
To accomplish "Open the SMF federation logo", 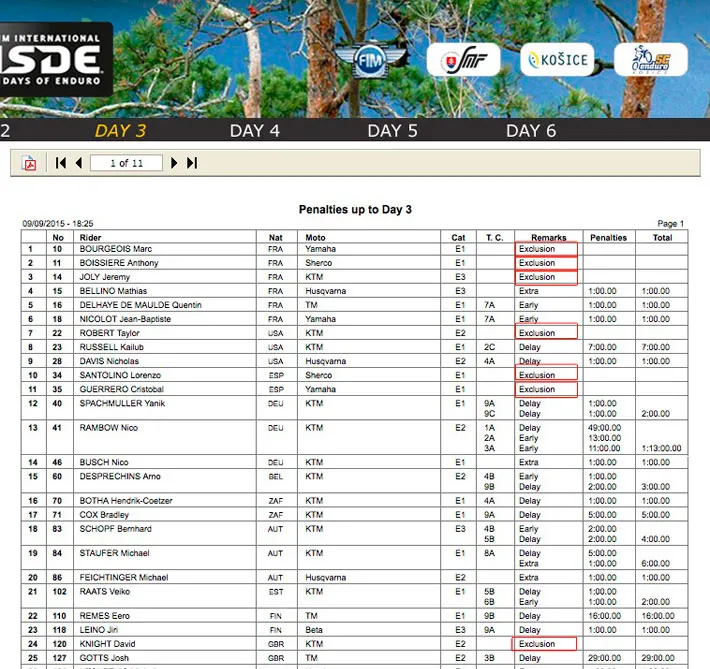I will 464,59.
